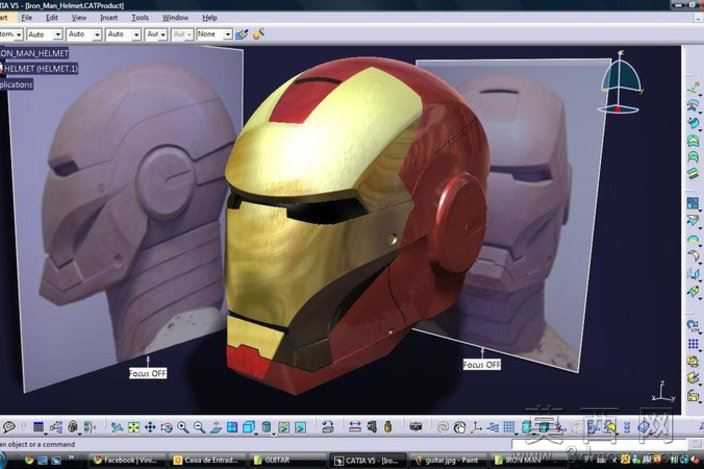Click the Measure Between icon

tap(355, 426)
